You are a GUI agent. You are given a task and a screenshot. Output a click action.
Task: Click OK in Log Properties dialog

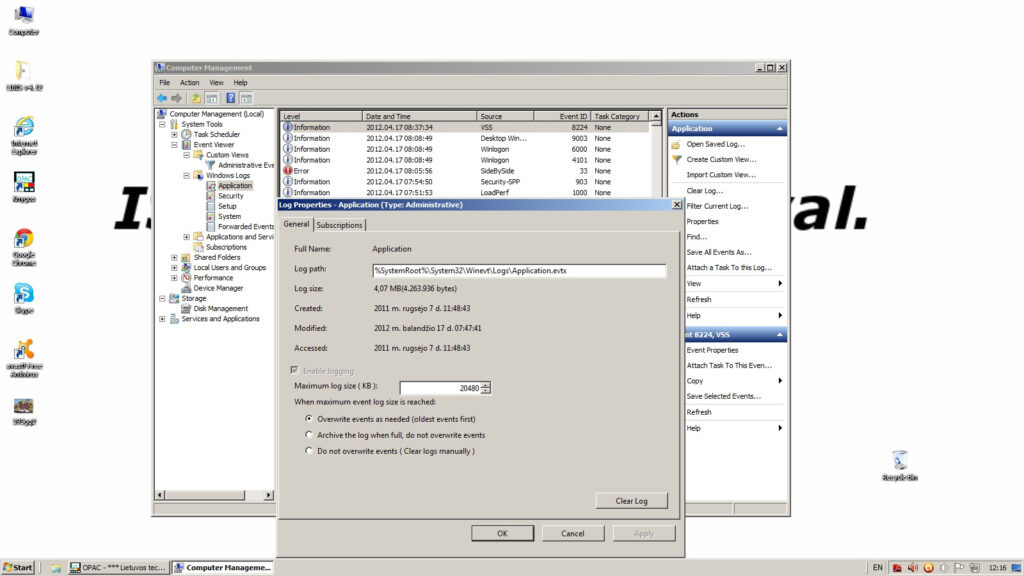[x=502, y=534]
